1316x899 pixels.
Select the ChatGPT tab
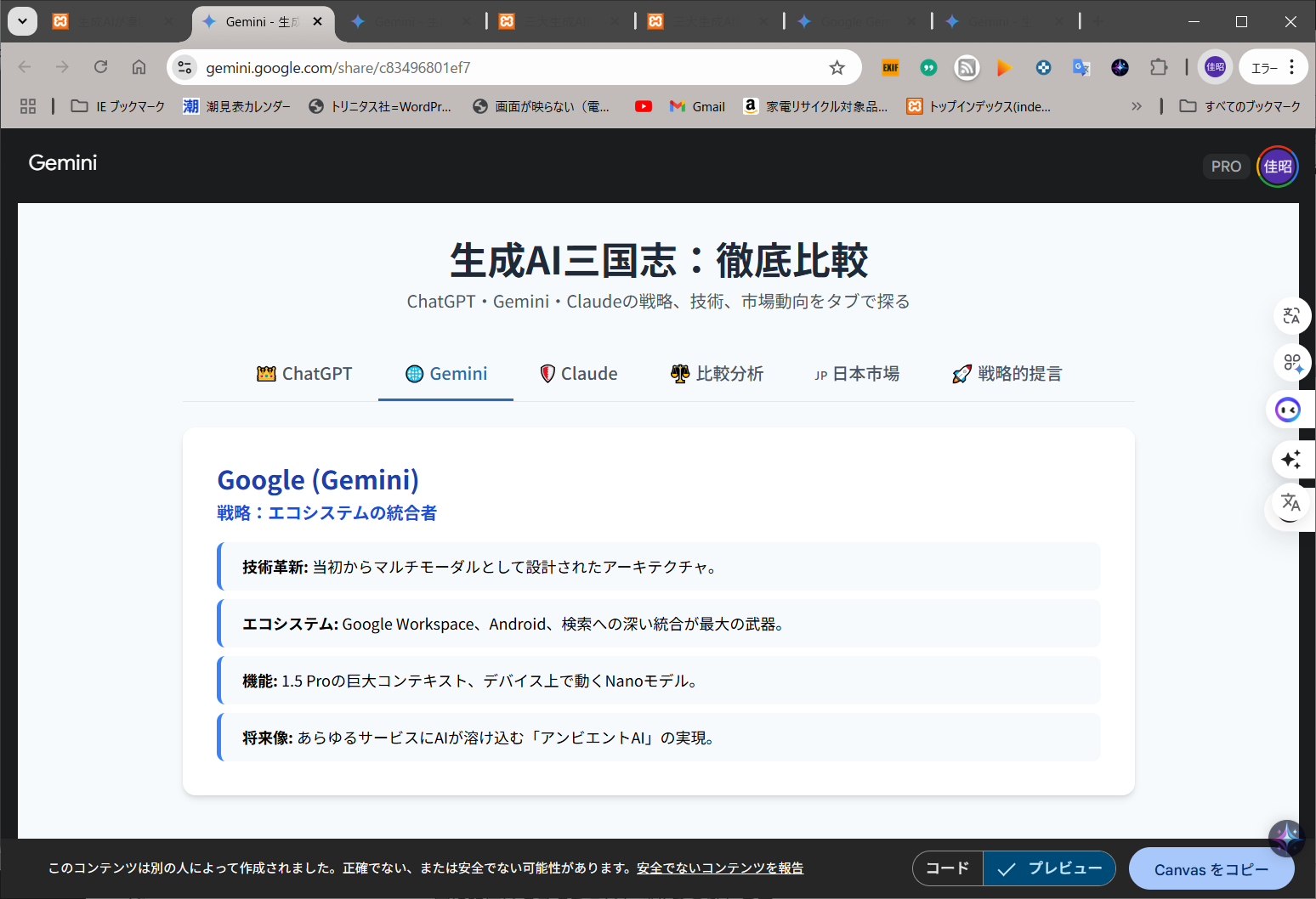(304, 374)
